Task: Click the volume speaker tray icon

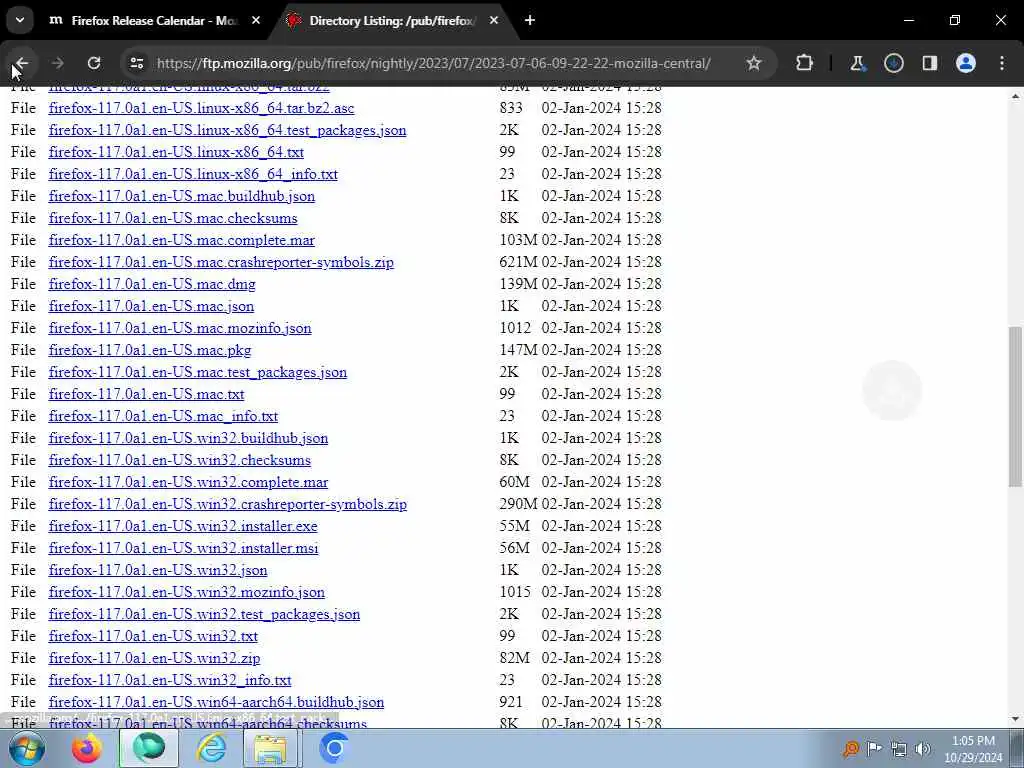Action: pyautogui.click(x=923, y=749)
